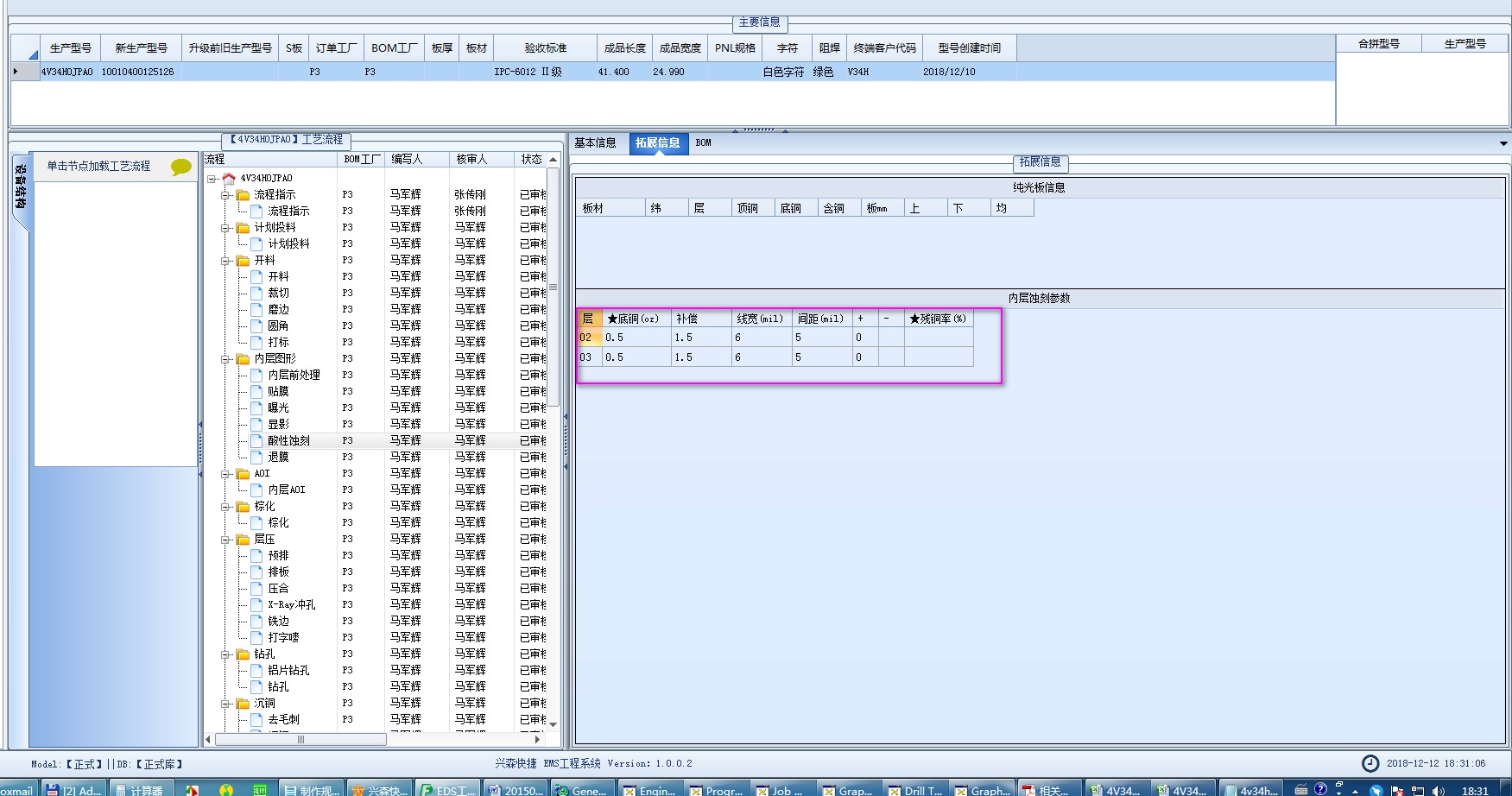Image resolution: width=1512 pixels, height=796 pixels.
Task: Click the folder icon beside 开料 group
Action: 243,261
